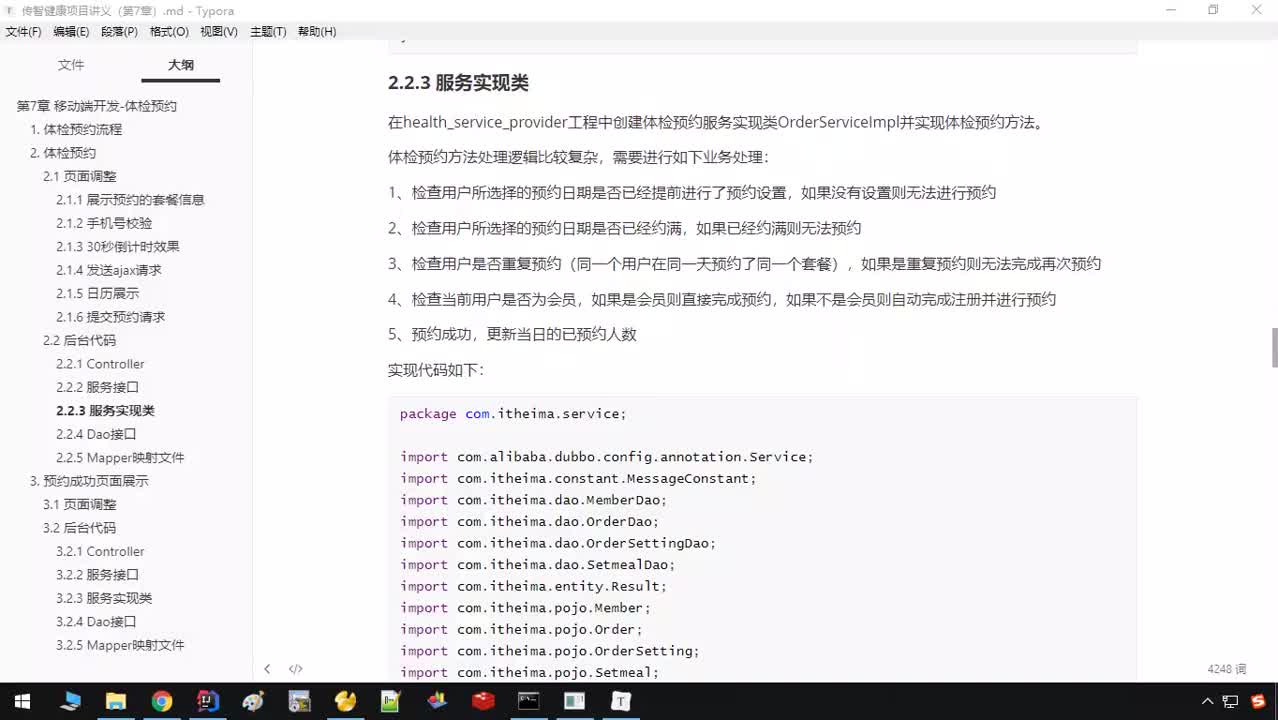Open the Windows Start menu
This screenshot has height=720, width=1278.
[x=22, y=701]
